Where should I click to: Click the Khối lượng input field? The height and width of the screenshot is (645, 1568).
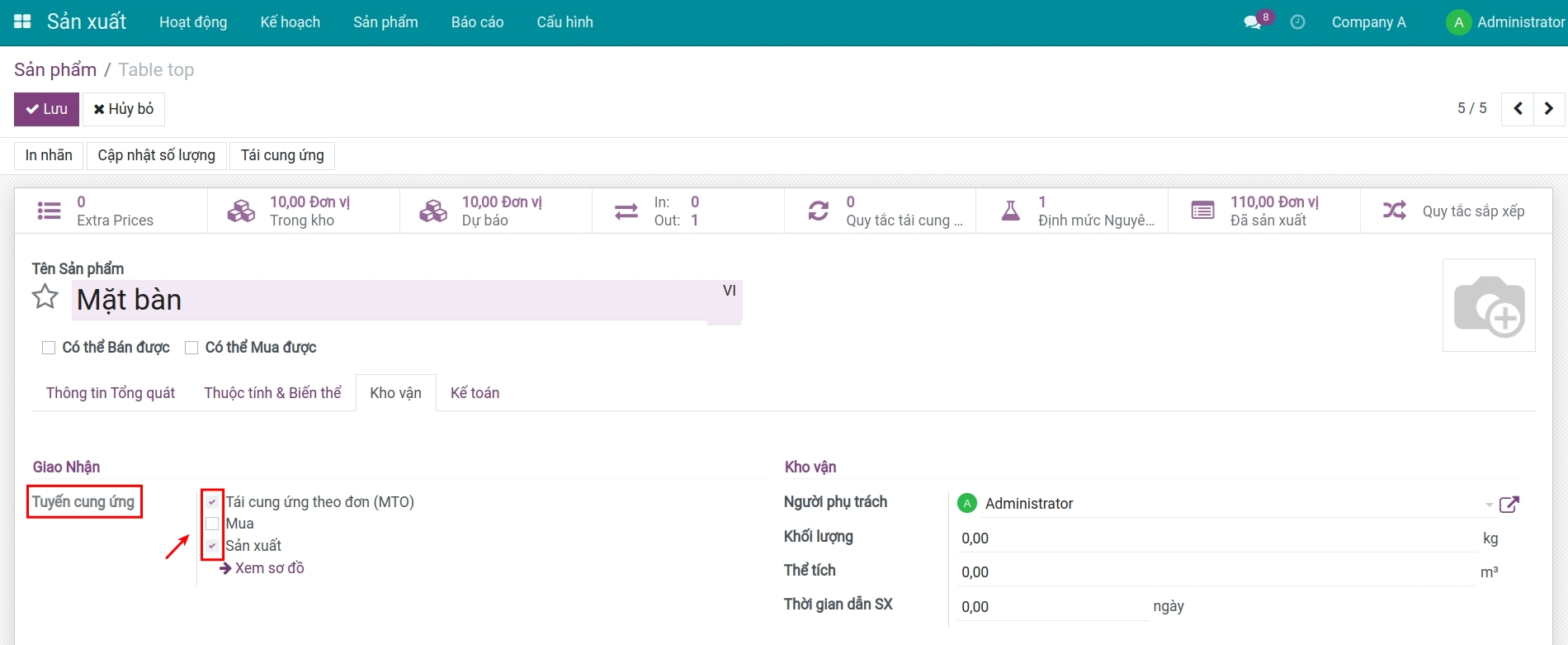(1215, 538)
